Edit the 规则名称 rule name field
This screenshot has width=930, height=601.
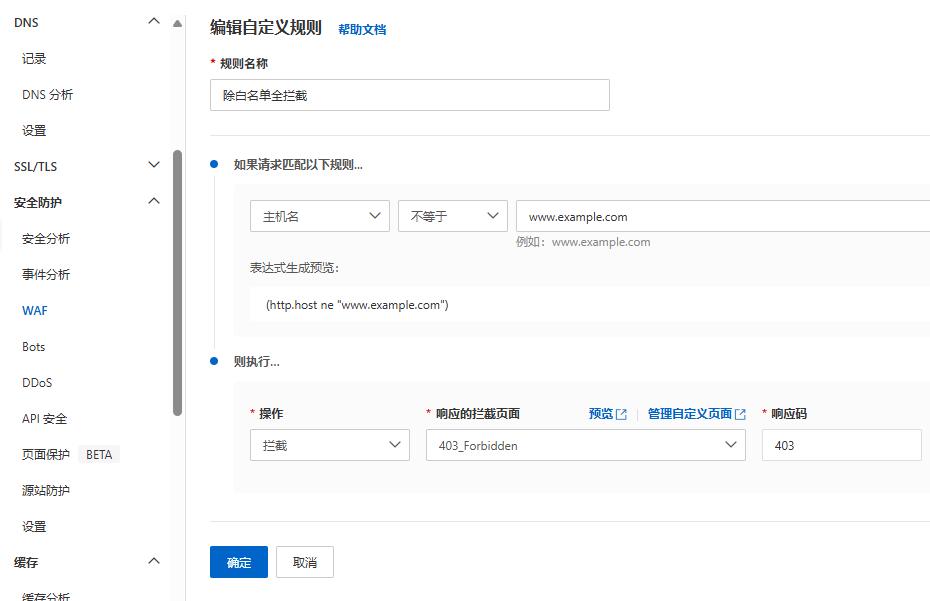[410, 94]
